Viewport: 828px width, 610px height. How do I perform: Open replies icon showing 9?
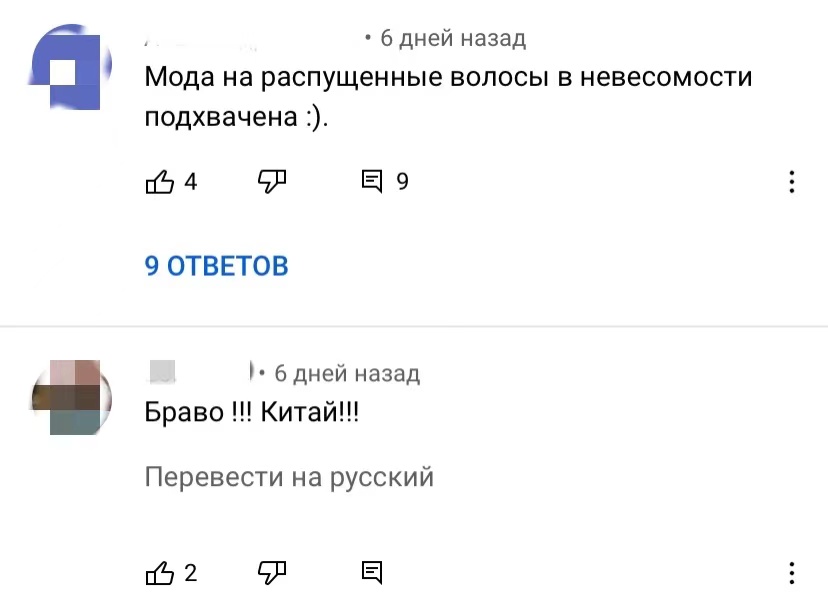click(x=372, y=181)
